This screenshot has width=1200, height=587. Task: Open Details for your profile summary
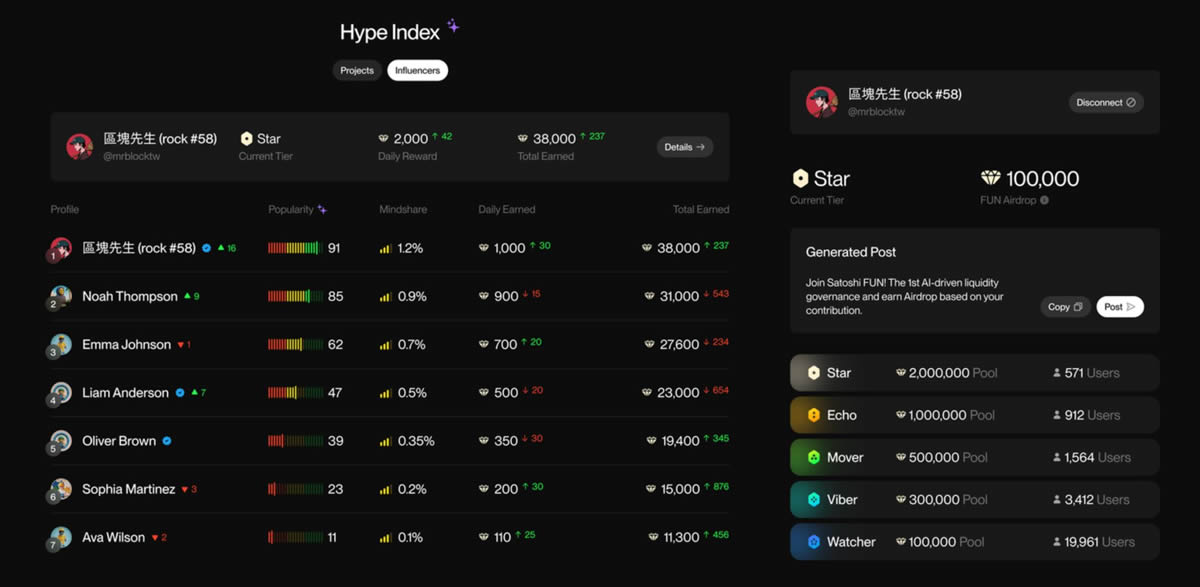685,147
